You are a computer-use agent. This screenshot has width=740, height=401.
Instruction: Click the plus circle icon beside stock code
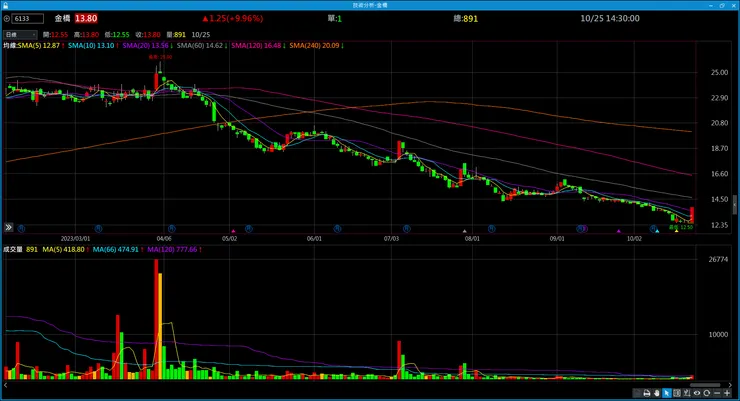pyautogui.click(x=7, y=19)
